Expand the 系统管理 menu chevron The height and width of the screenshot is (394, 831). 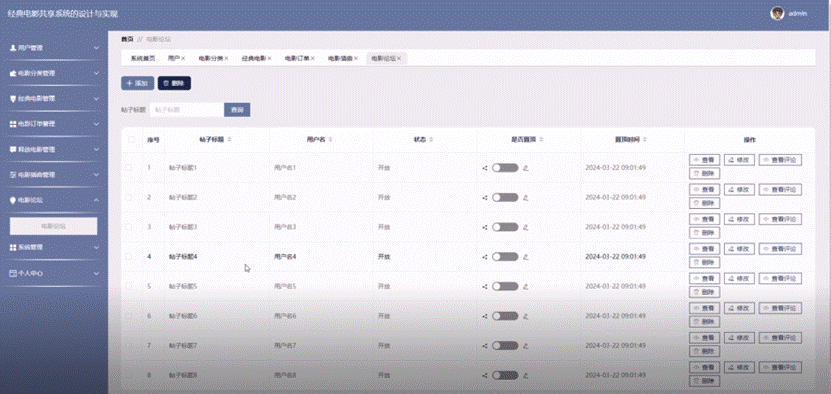coord(96,247)
